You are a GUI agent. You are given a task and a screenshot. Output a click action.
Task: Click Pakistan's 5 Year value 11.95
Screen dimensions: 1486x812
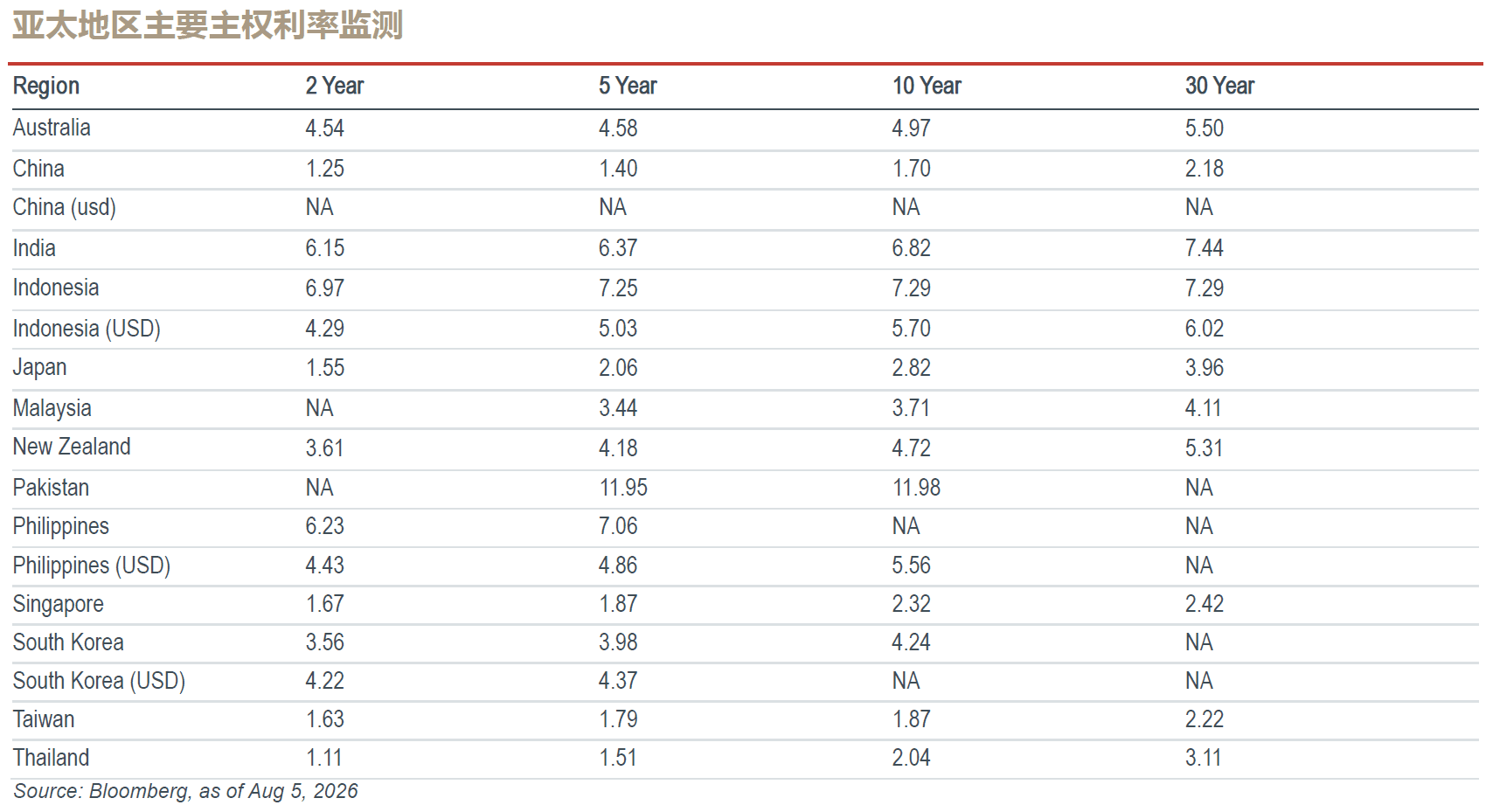(623, 488)
